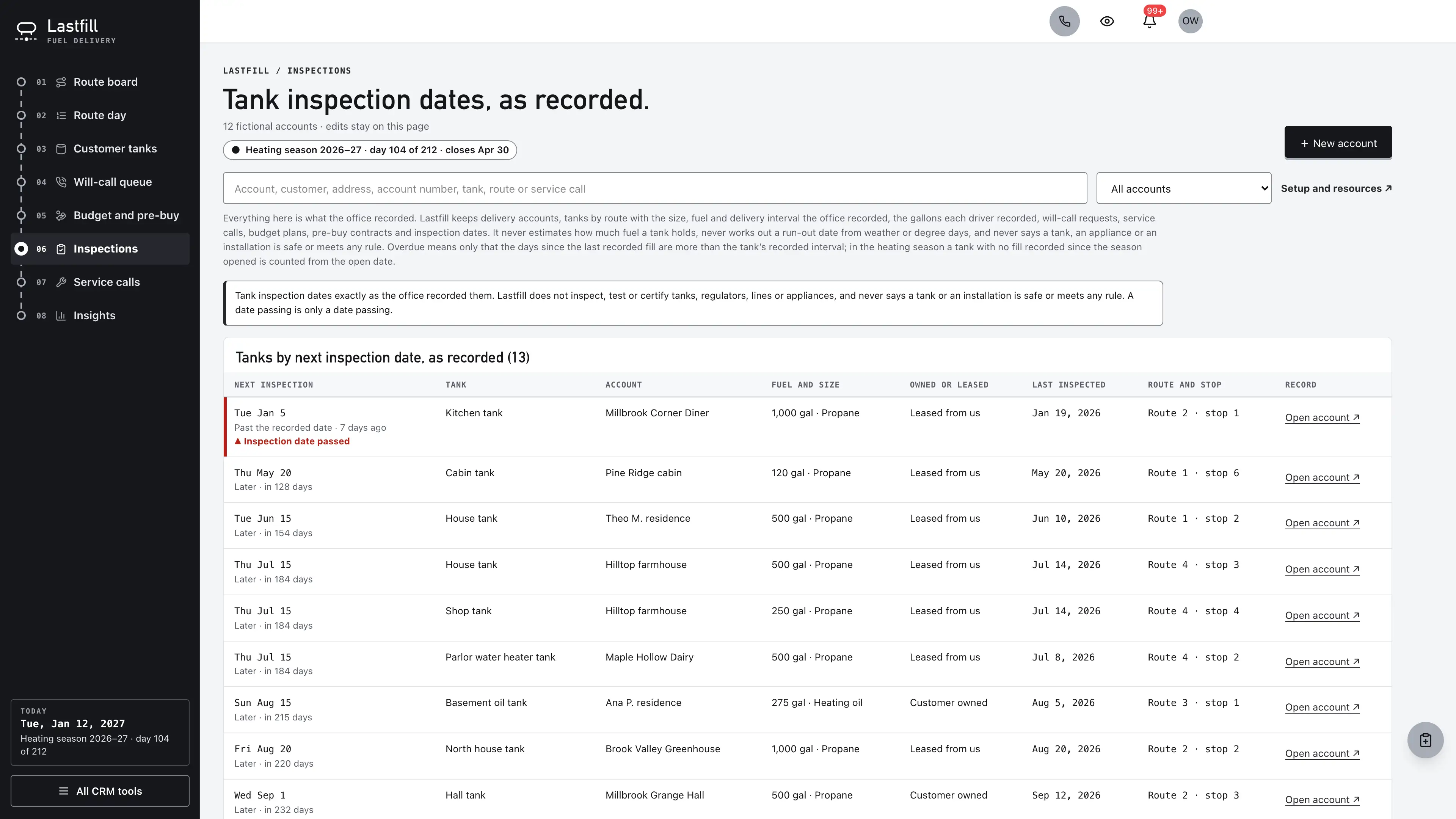Screen dimensions: 1456x819
Task: Click the account search input field
Action: click(654, 188)
